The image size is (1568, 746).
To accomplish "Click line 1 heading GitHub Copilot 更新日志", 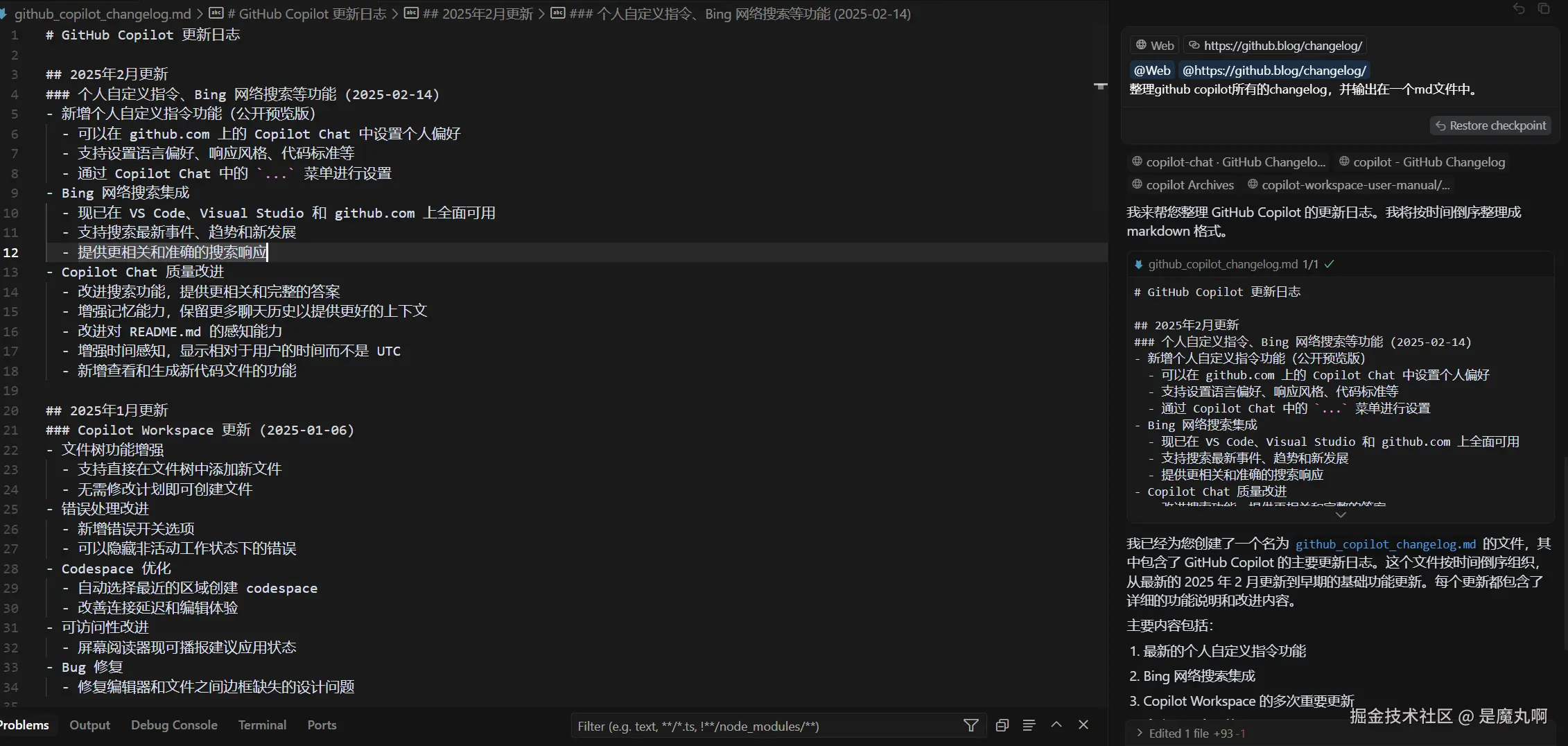I will pos(142,35).
